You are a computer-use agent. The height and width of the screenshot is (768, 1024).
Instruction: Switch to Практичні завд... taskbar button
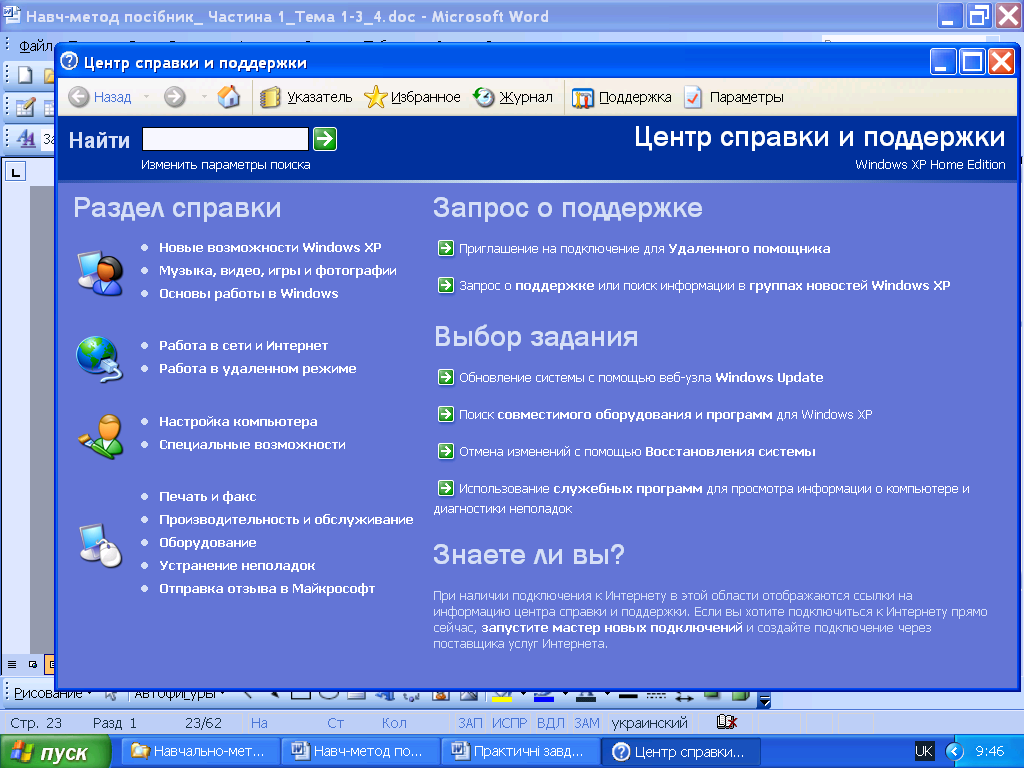point(519,752)
